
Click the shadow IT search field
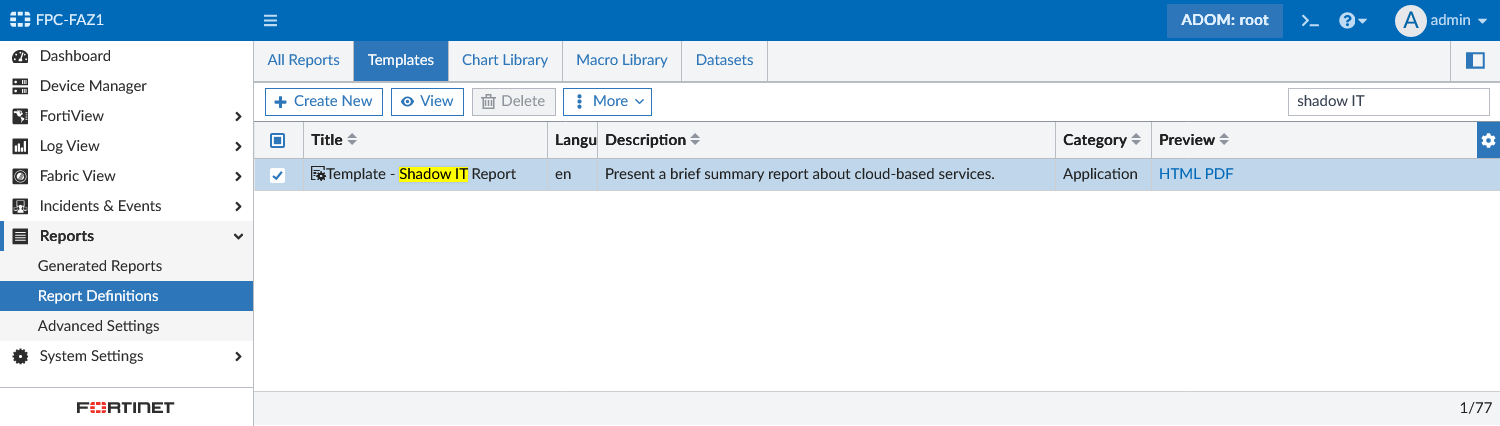click(1388, 101)
